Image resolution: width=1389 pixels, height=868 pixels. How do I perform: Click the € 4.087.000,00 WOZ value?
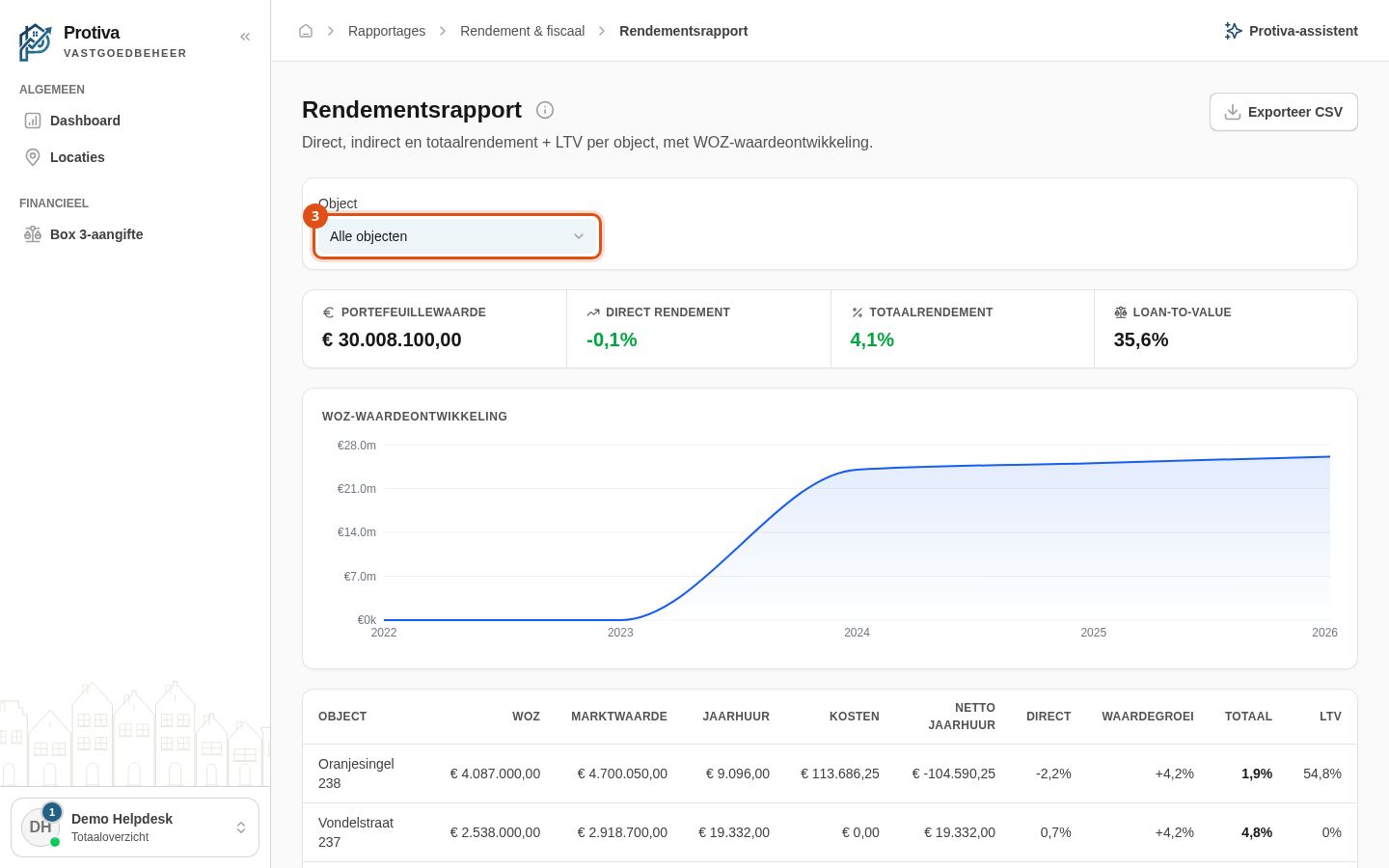coord(495,773)
